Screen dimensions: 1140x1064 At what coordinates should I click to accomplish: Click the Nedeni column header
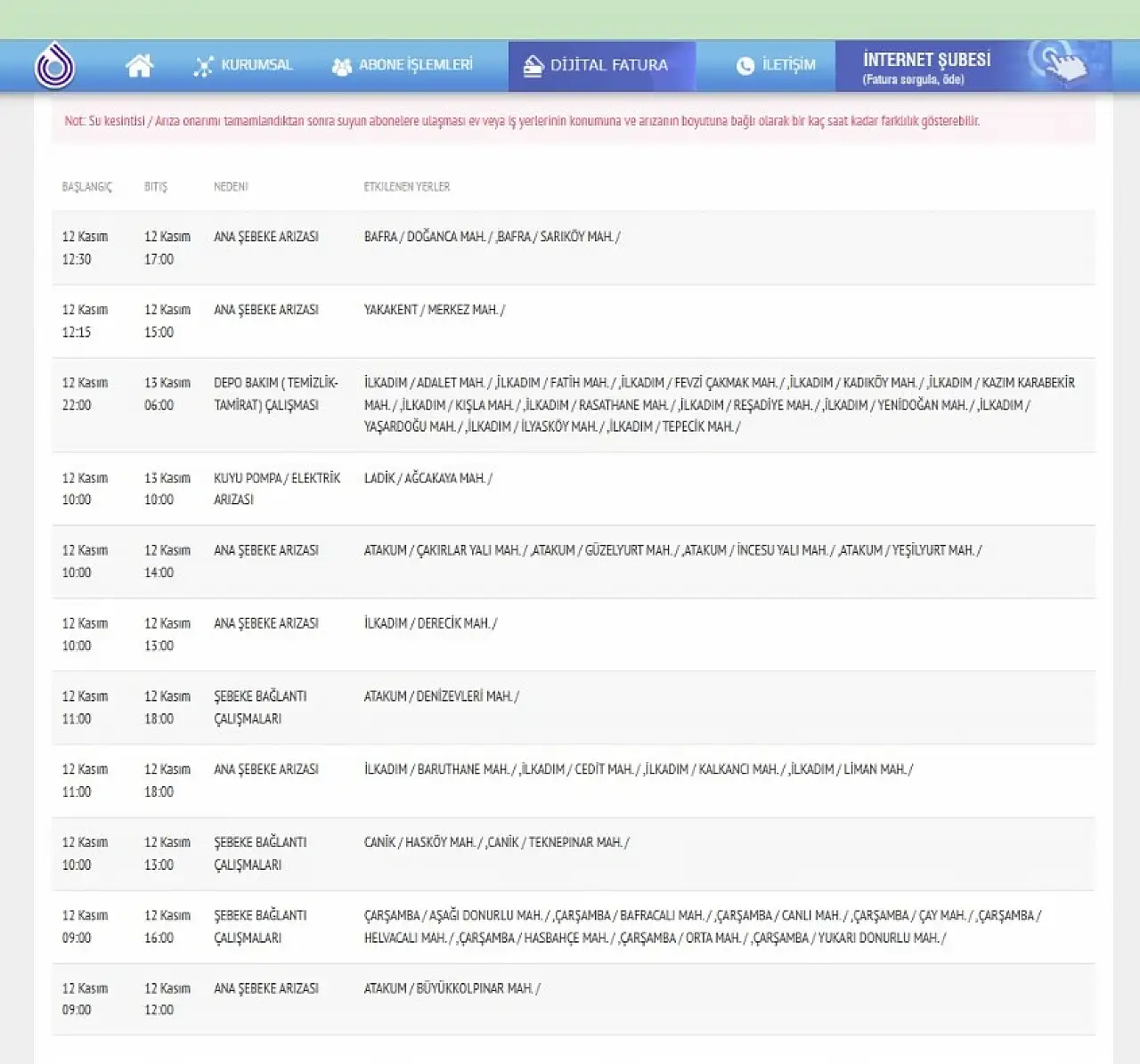pos(231,187)
